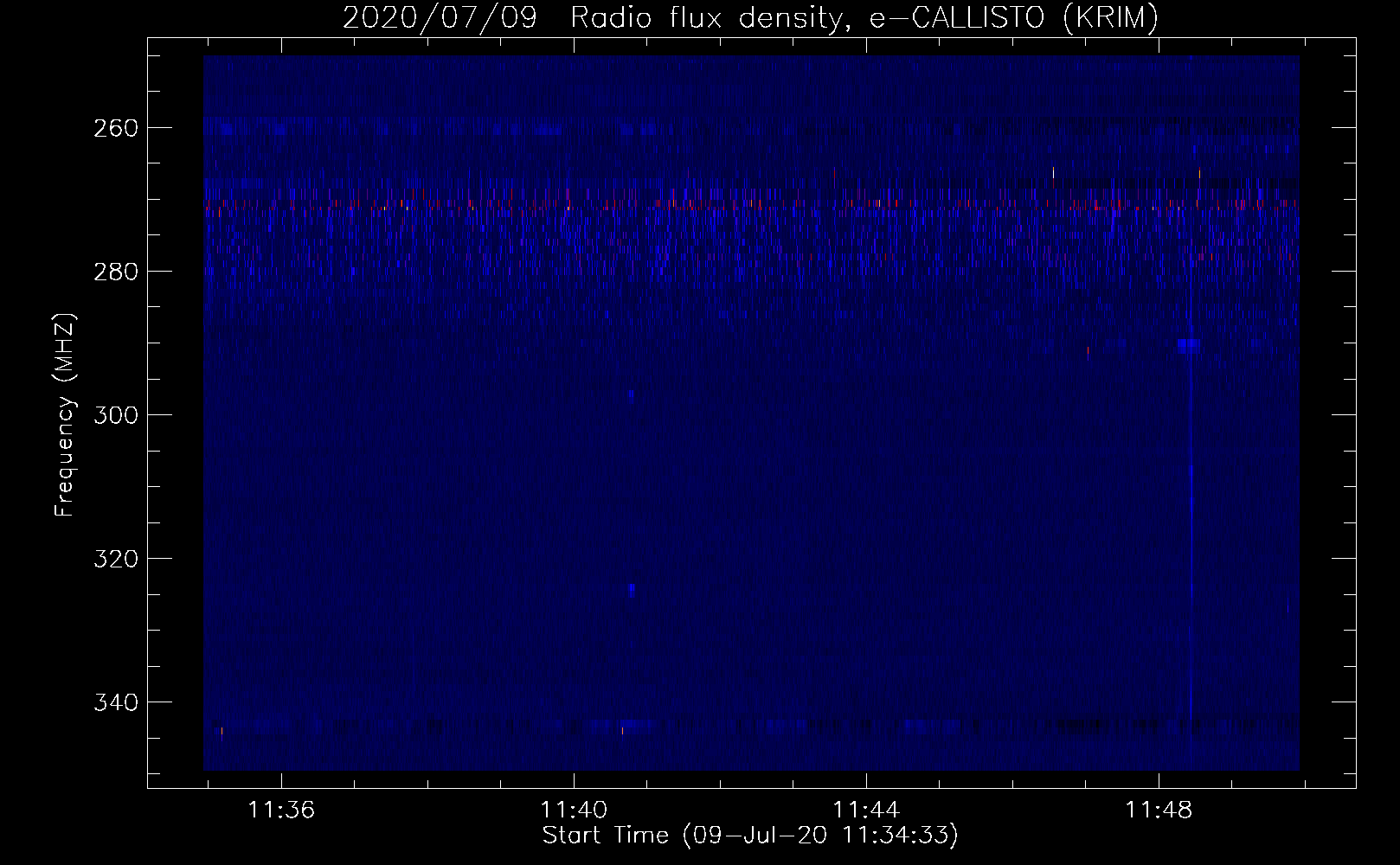1400x865 pixels.
Task: Select the 320 frequency tick label
Action: (x=115, y=559)
